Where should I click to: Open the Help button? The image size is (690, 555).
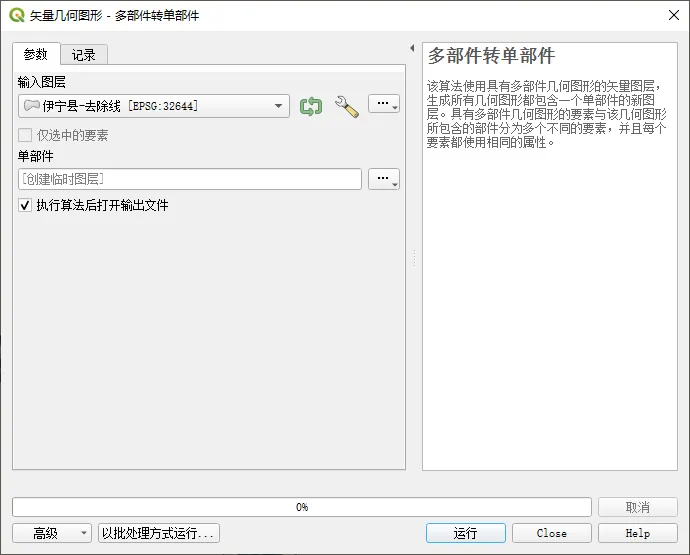pyautogui.click(x=637, y=533)
